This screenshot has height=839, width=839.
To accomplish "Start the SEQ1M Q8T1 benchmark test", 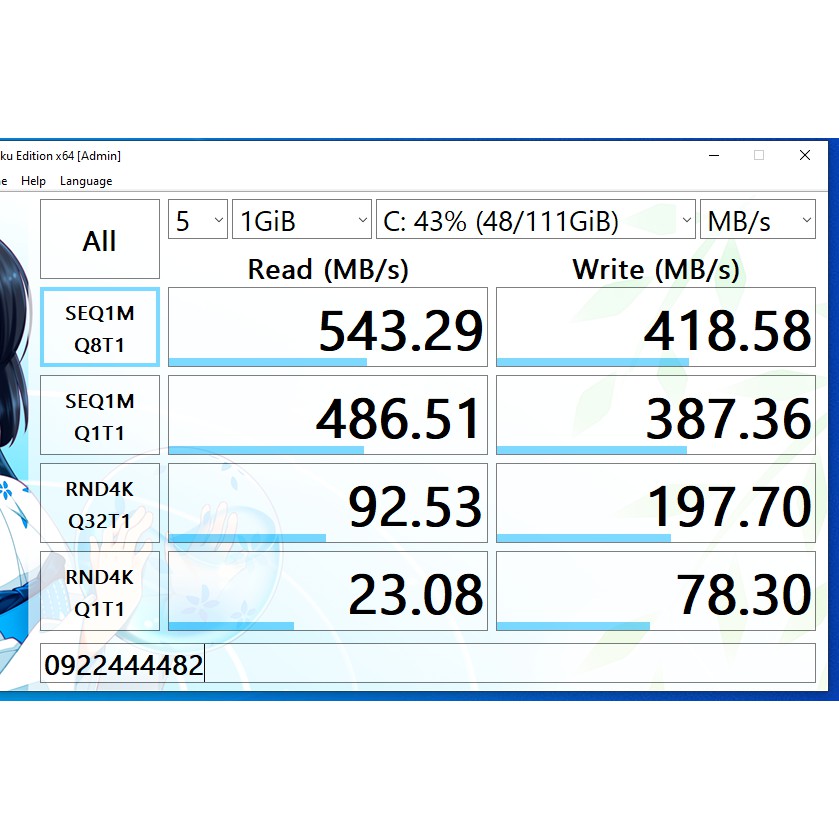I will coord(99,326).
